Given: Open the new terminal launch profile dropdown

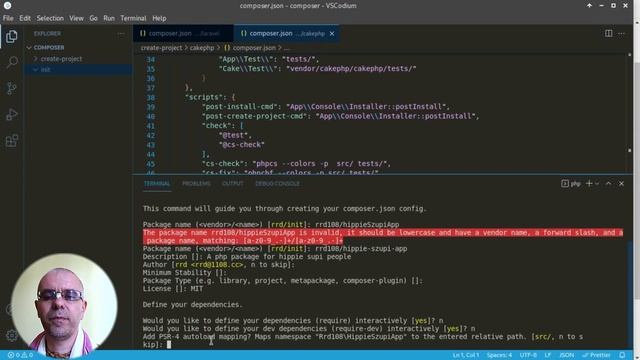Looking at the screenshot, I should pyautogui.click(x=597, y=184).
